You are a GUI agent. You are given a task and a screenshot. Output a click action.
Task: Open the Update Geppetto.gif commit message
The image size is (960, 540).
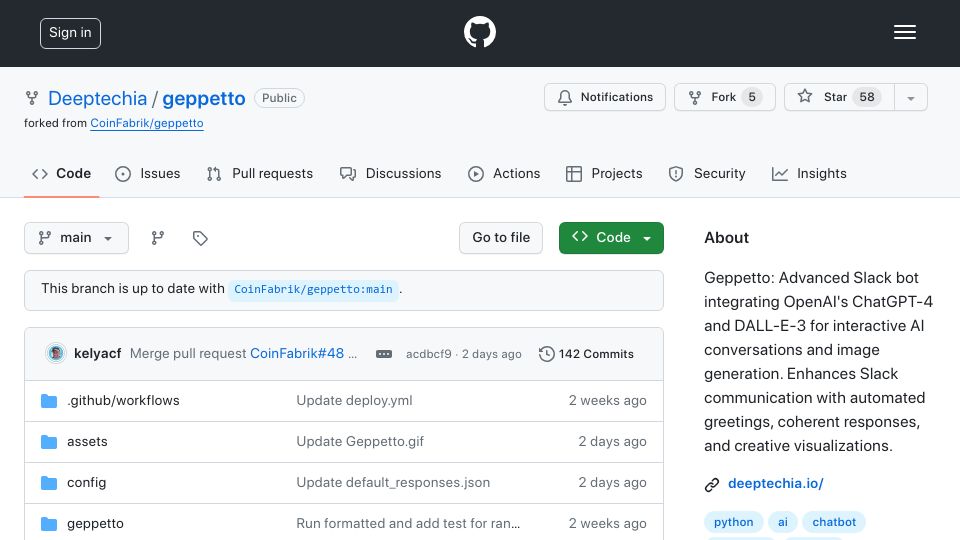[x=360, y=441]
